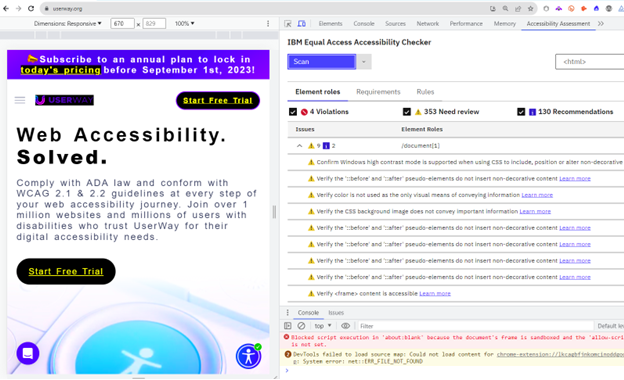Switch to the Requirements tab
This screenshot has width=624, height=380.
tap(378, 92)
